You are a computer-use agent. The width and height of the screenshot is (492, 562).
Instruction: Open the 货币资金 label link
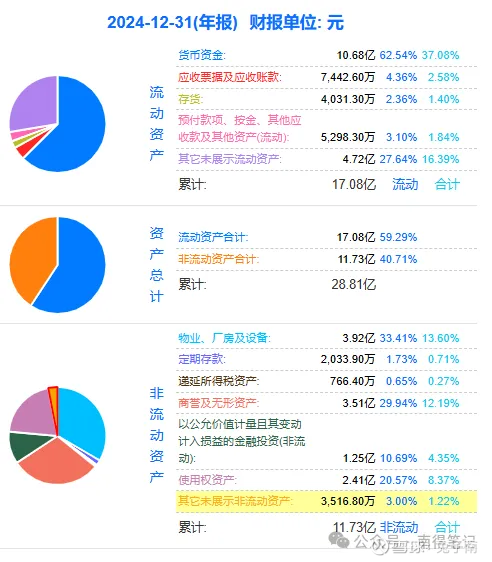pyautogui.click(x=202, y=55)
